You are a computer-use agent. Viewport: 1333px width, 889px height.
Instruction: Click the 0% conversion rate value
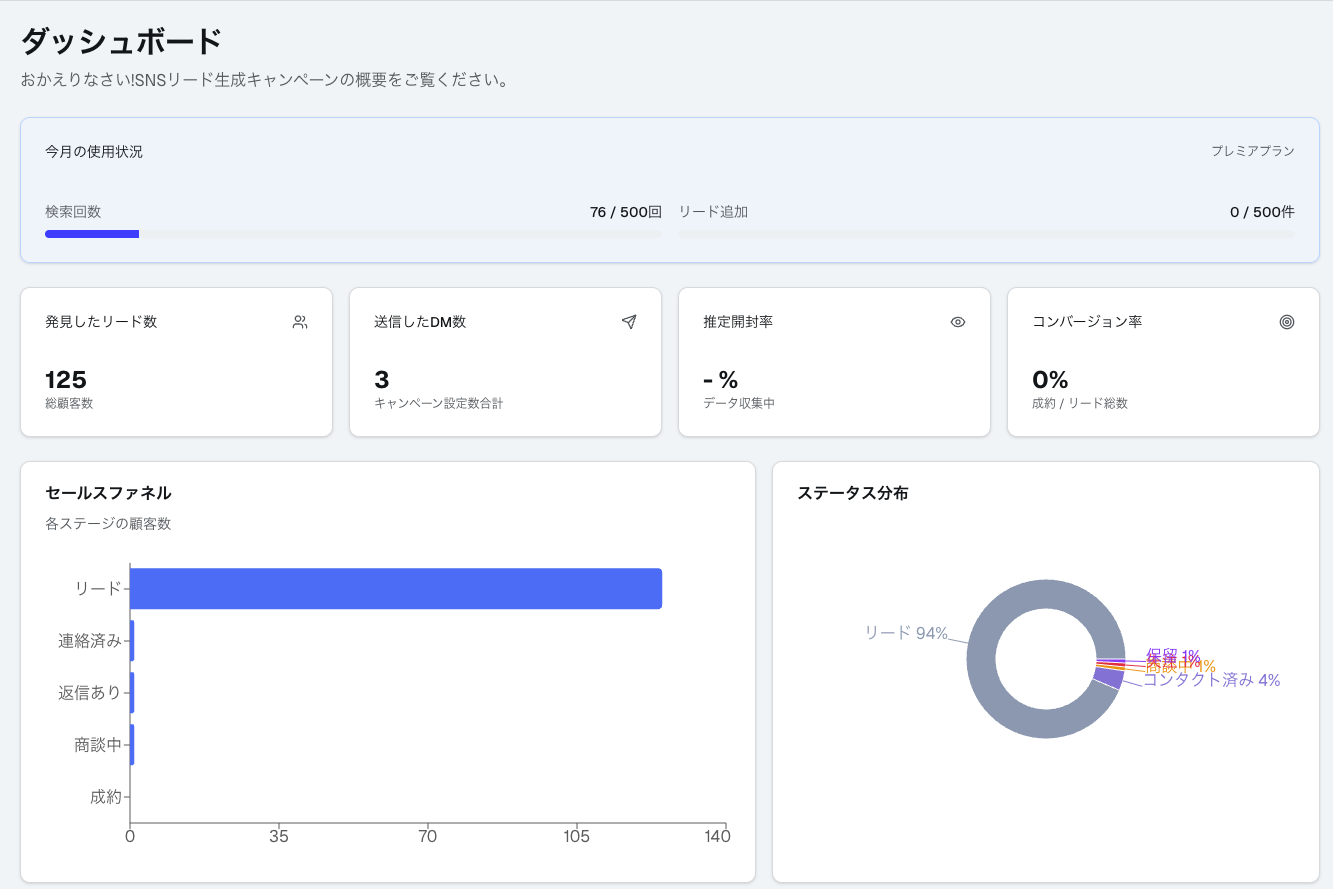click(1050, 380)
